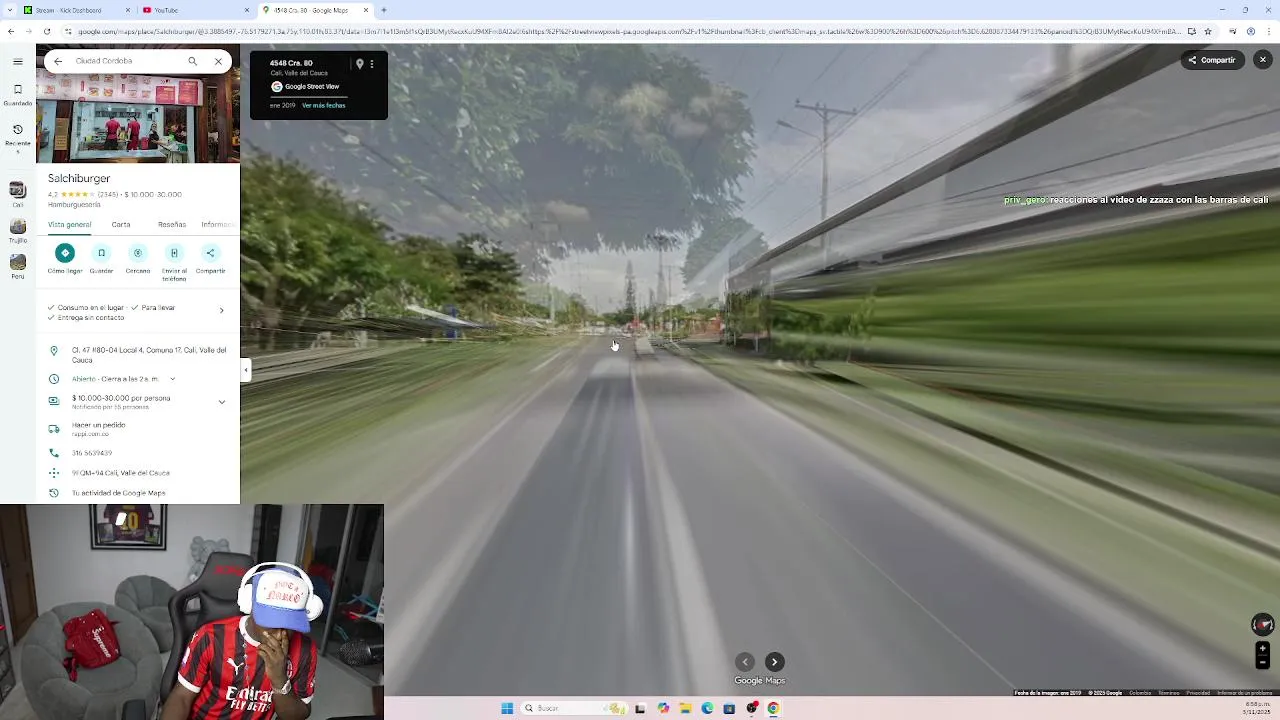This screenshot has height=720, width=1280.
Task: Click the Cercano nearby icon
Action: tap(138, 253)
